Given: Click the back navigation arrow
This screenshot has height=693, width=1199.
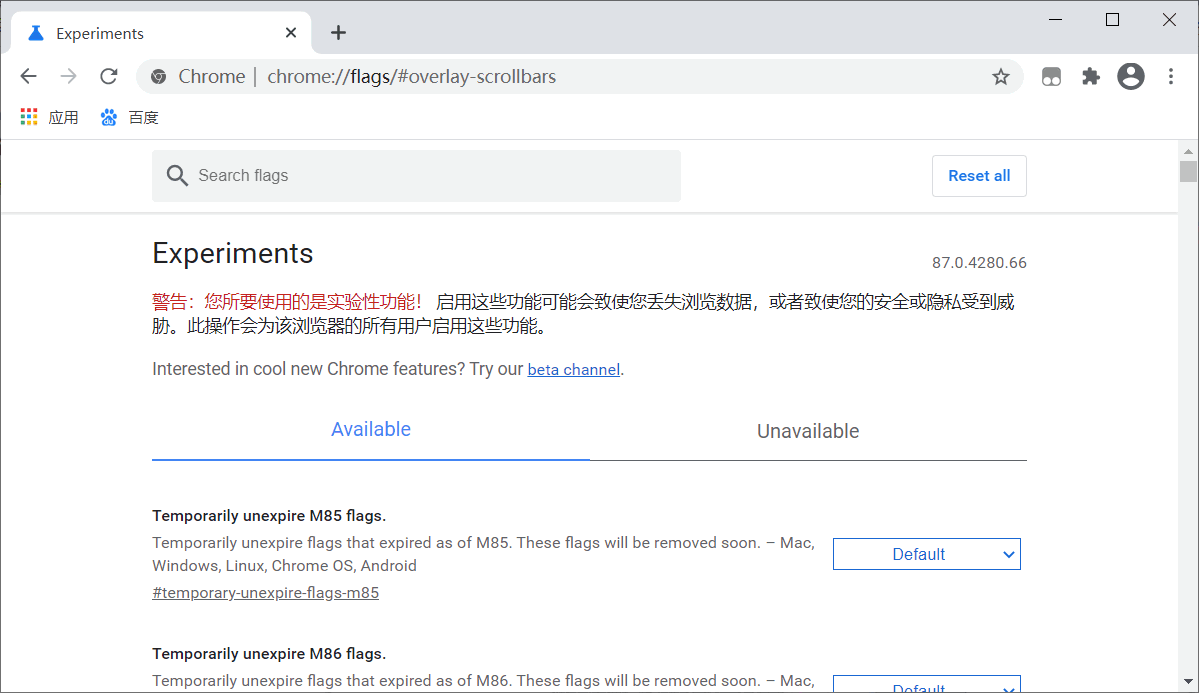Looking at the screenshot, I should tap(28, 76).
